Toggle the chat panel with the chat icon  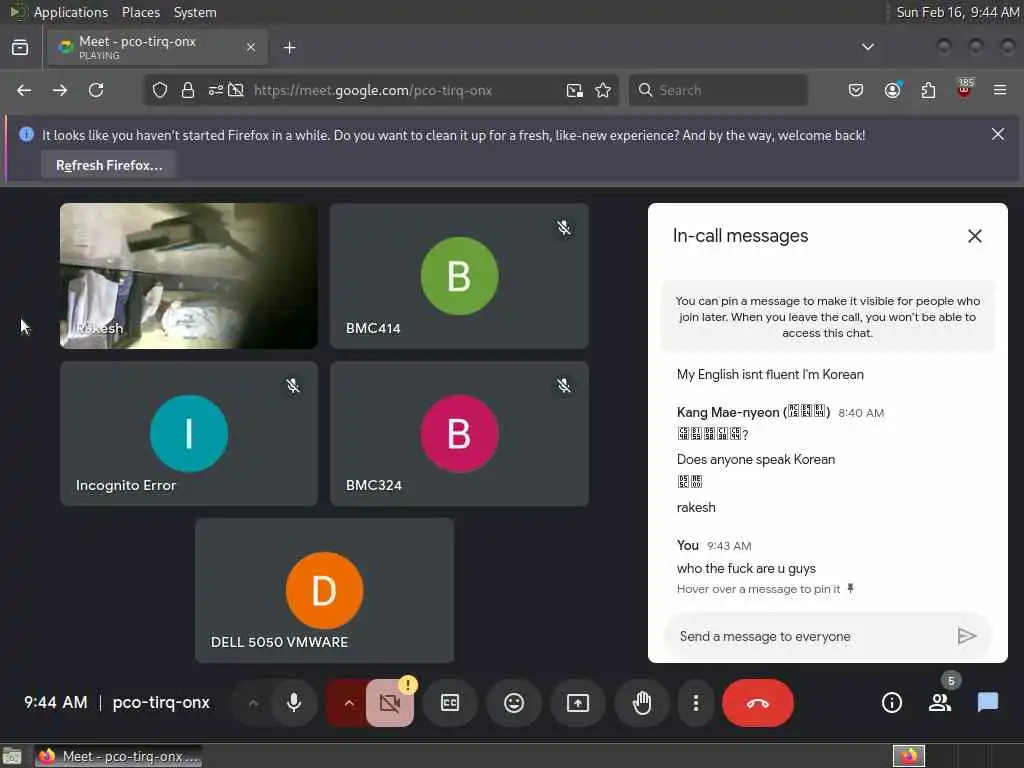(x=987, y=703)
